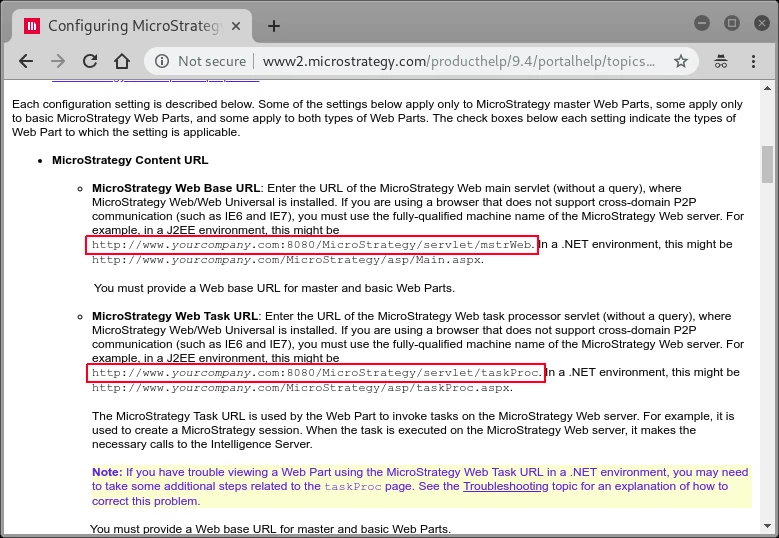
Task: Click the highlighted taskProc servlet example URL
Action: coord(316,373)
